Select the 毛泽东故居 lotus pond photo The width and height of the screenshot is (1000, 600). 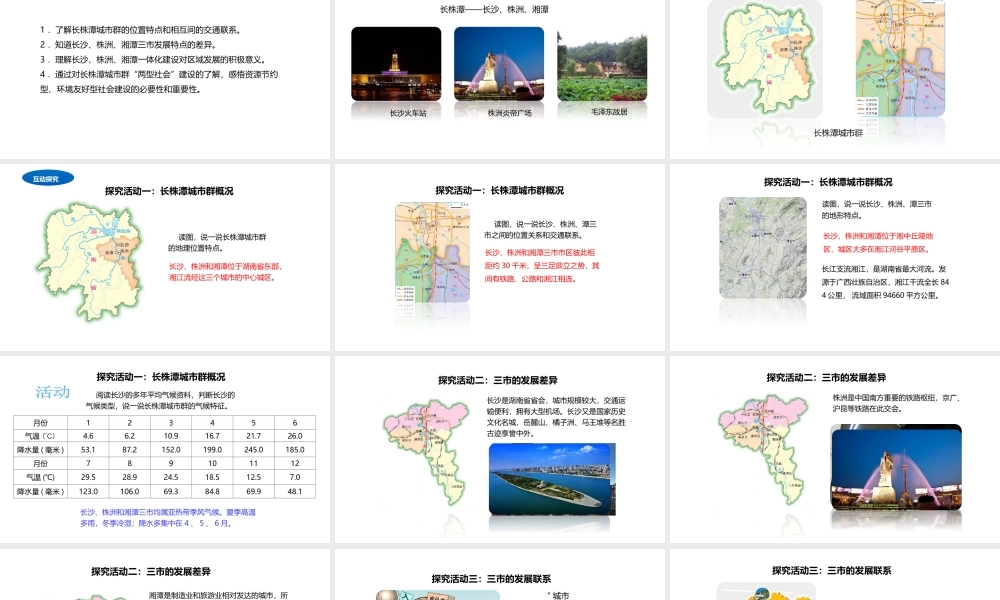pyautogui.click(x=602, y=65)
